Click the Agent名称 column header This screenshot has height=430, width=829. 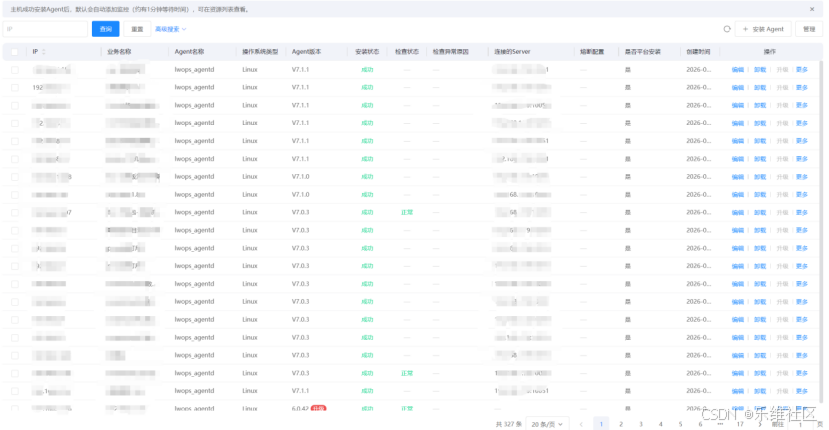pos(189,52)
